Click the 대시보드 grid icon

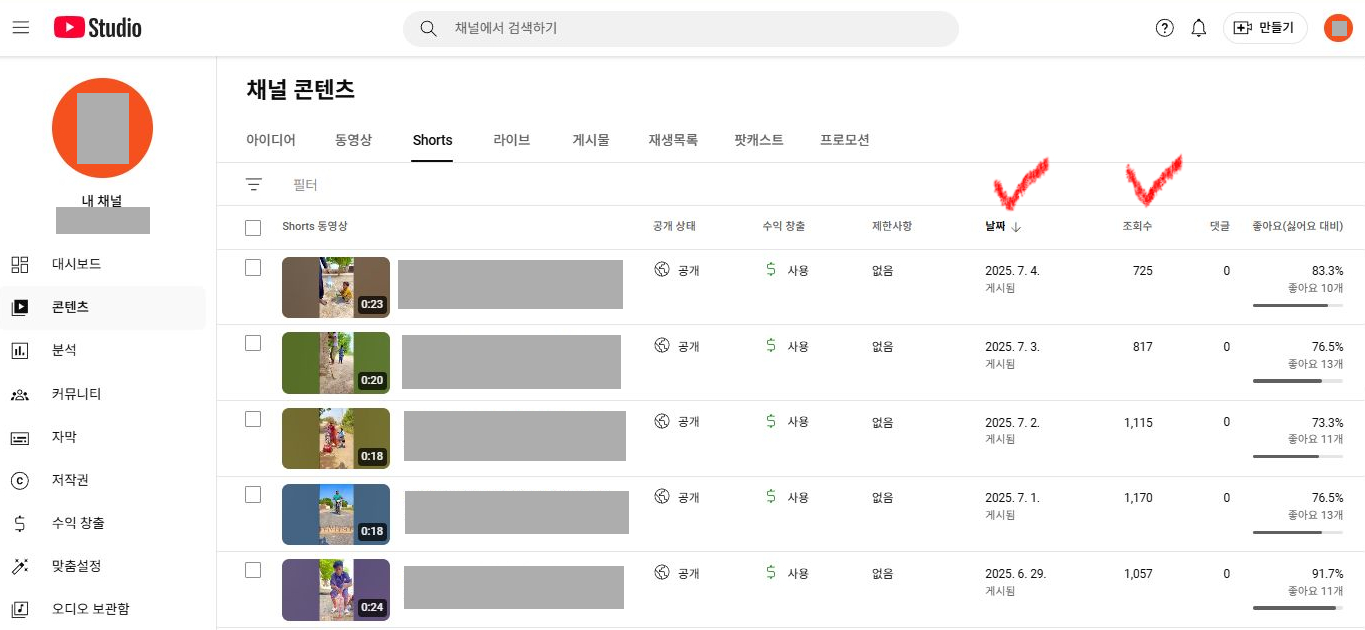pos(20,264)
